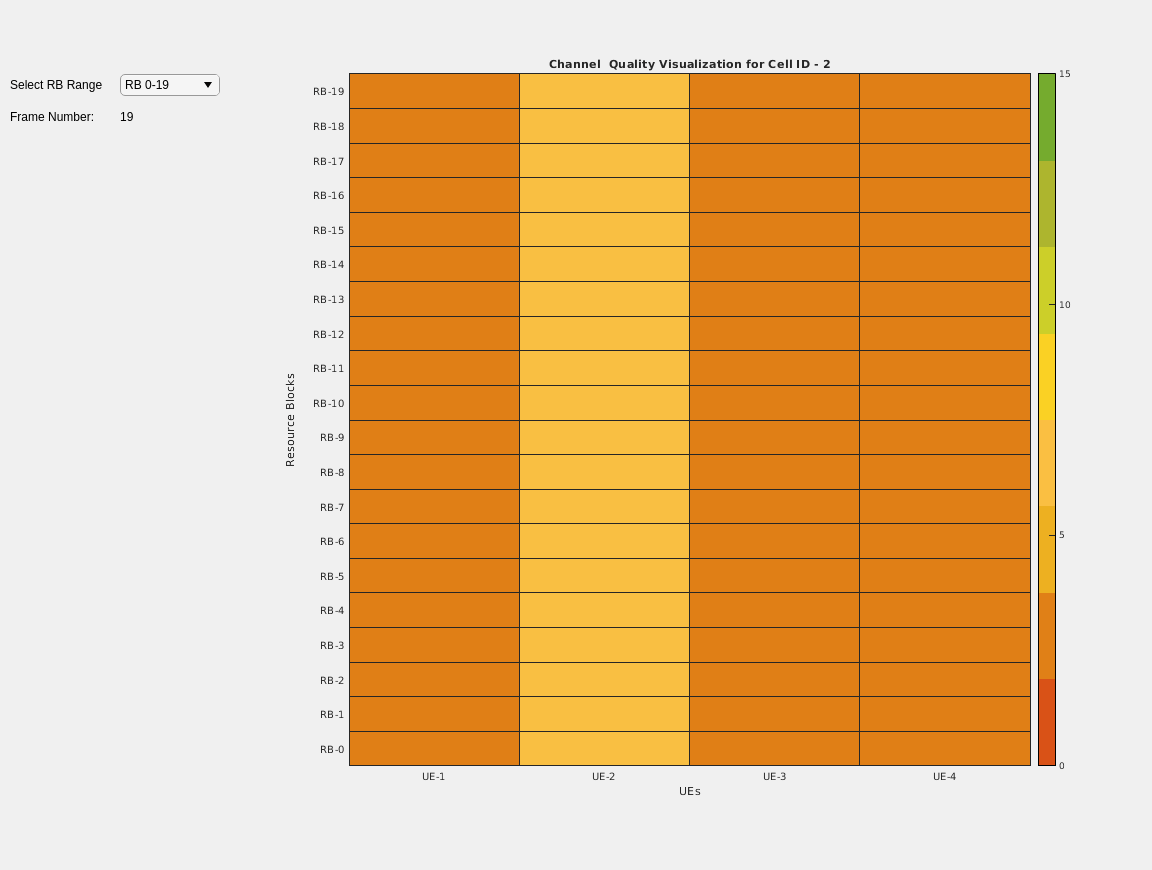Click the dark green colorbar segment near 15

(x=1047, y=118)
